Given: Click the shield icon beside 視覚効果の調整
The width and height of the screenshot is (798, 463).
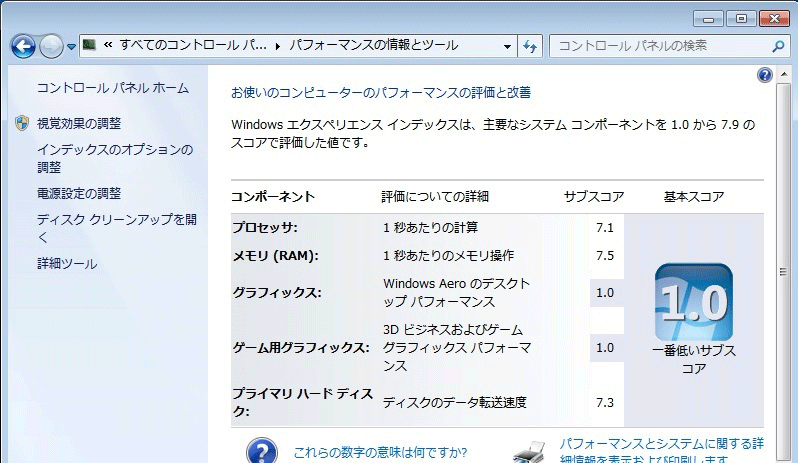Looking at the screenshot, I should 22,123.
